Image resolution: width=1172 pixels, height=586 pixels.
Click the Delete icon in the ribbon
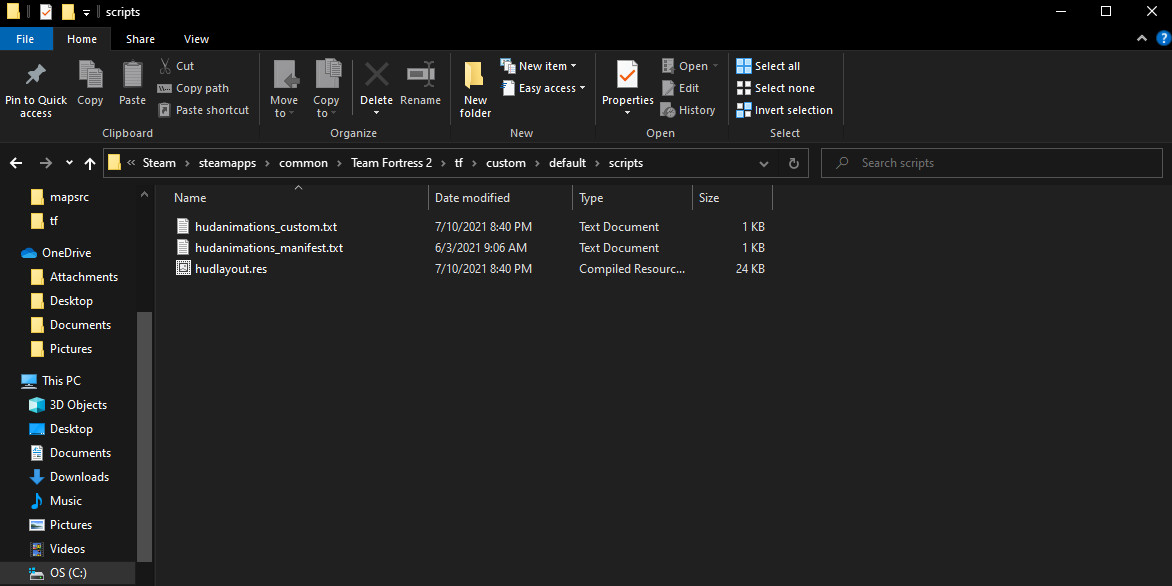tap(376, 76)
